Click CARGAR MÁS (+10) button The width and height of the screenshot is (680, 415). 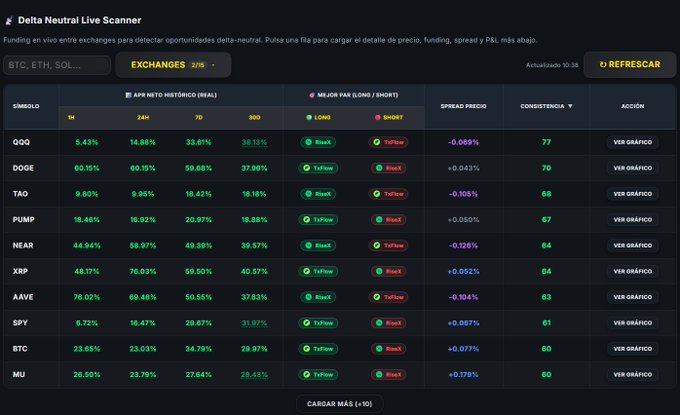coord(340,404)
